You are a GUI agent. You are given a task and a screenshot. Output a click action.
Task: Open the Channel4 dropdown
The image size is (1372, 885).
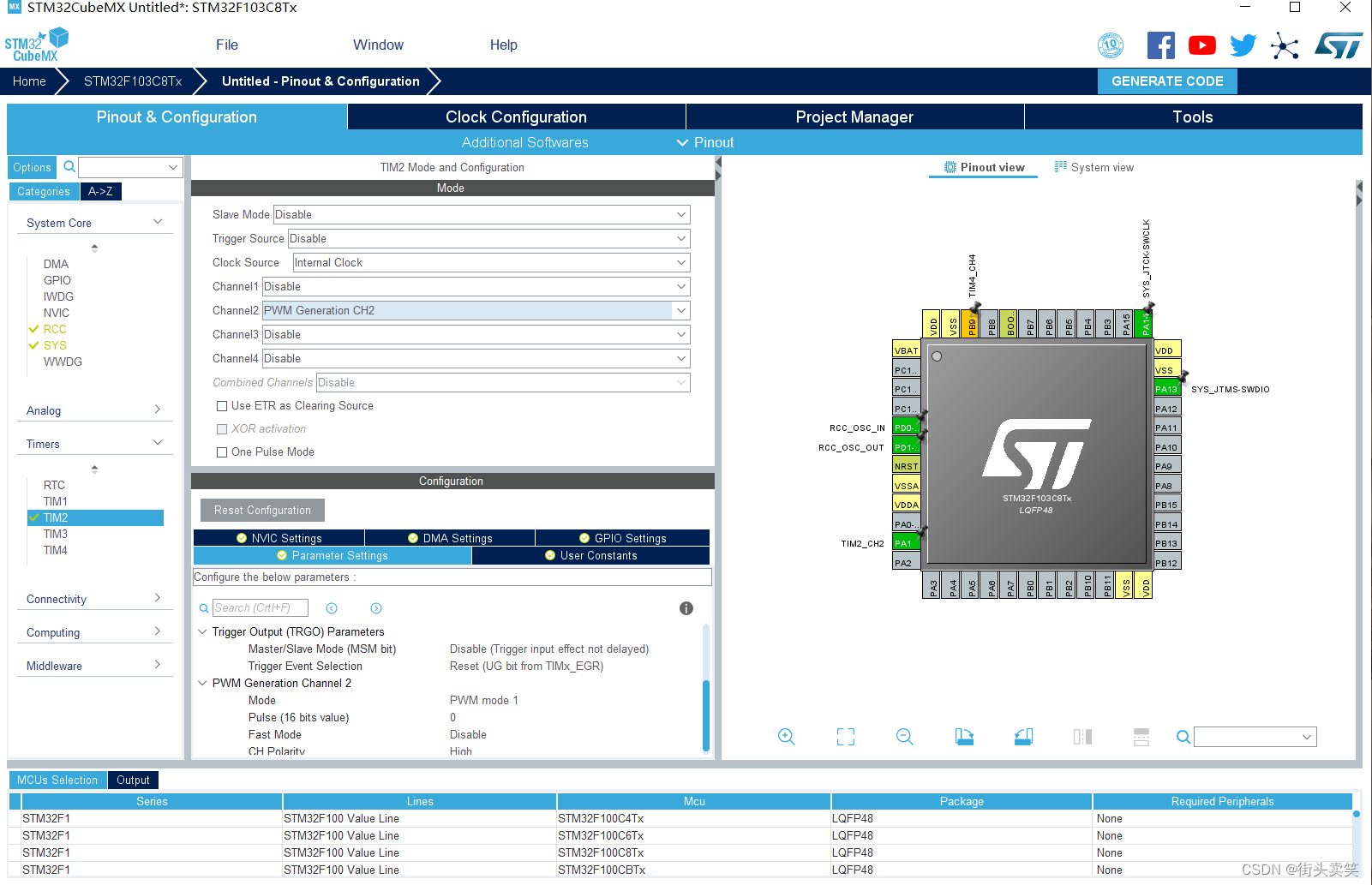(x=476, y=358)
